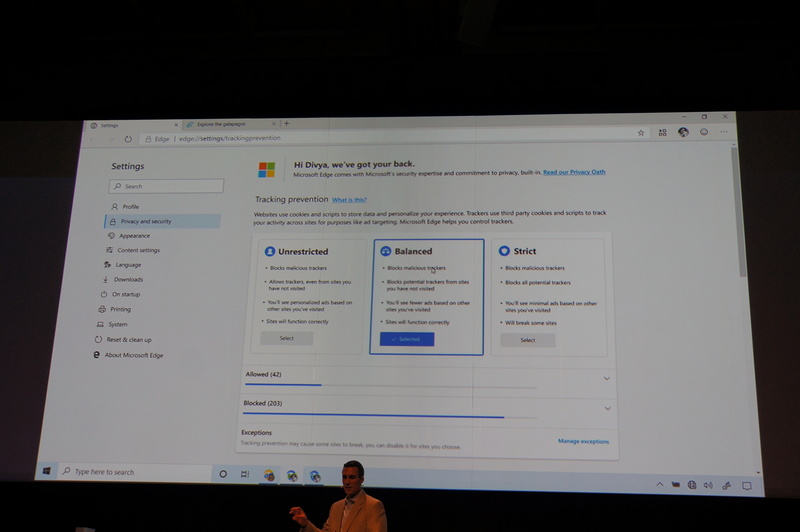Switch to the Settings browser tab
The image size is (800, 532).
133,125
